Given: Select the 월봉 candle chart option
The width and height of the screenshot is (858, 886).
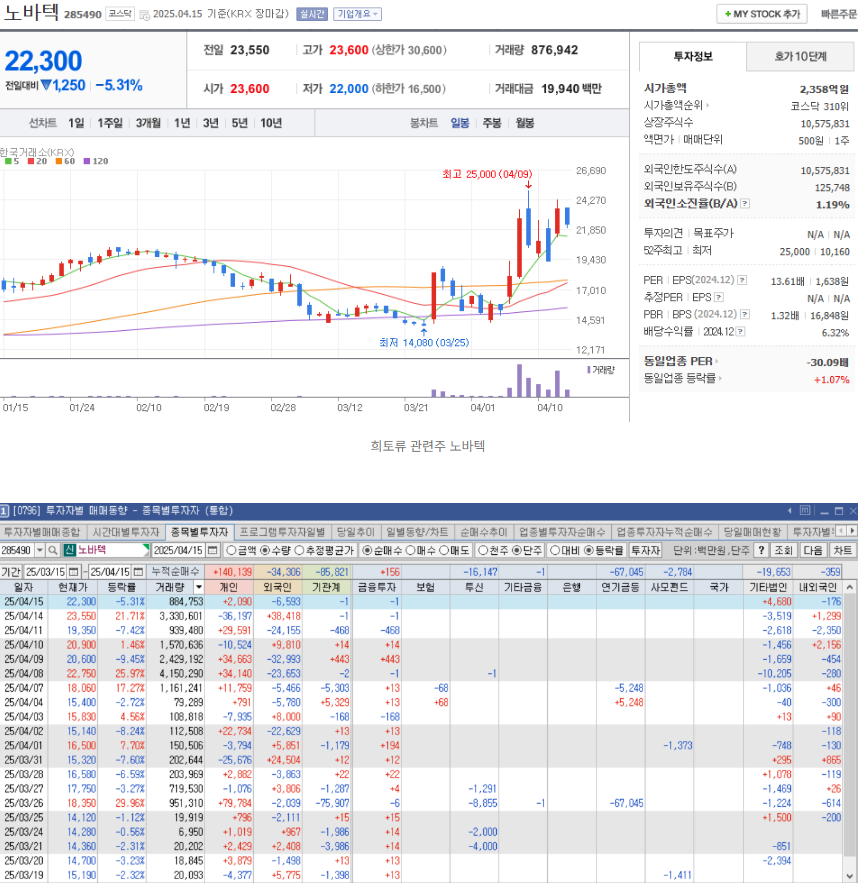Looking at the screenshot, I should (525, 123).
